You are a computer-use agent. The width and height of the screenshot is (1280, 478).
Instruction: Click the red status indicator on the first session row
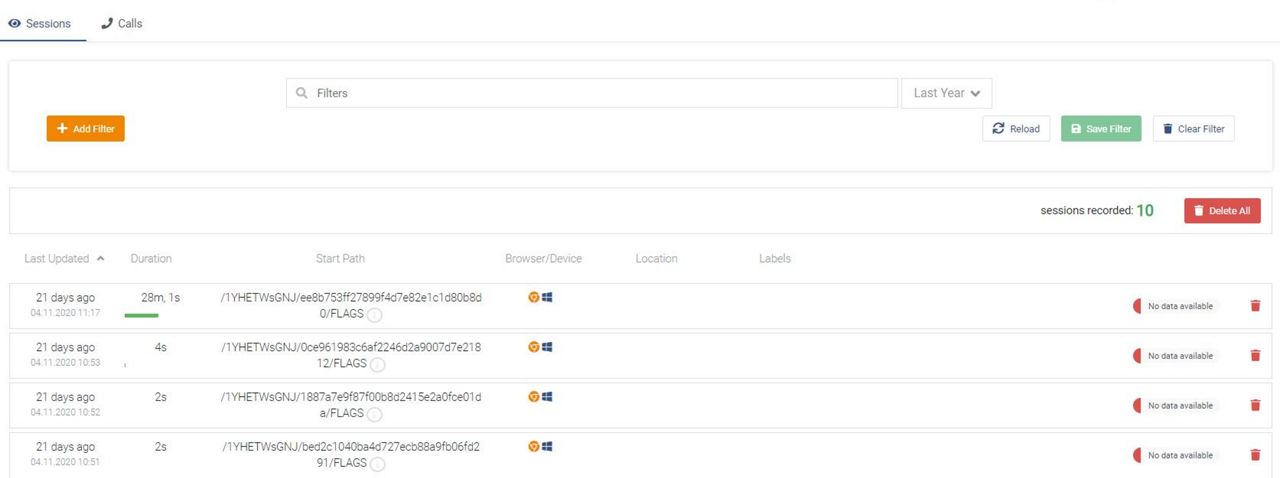(x=1137, y=306)
